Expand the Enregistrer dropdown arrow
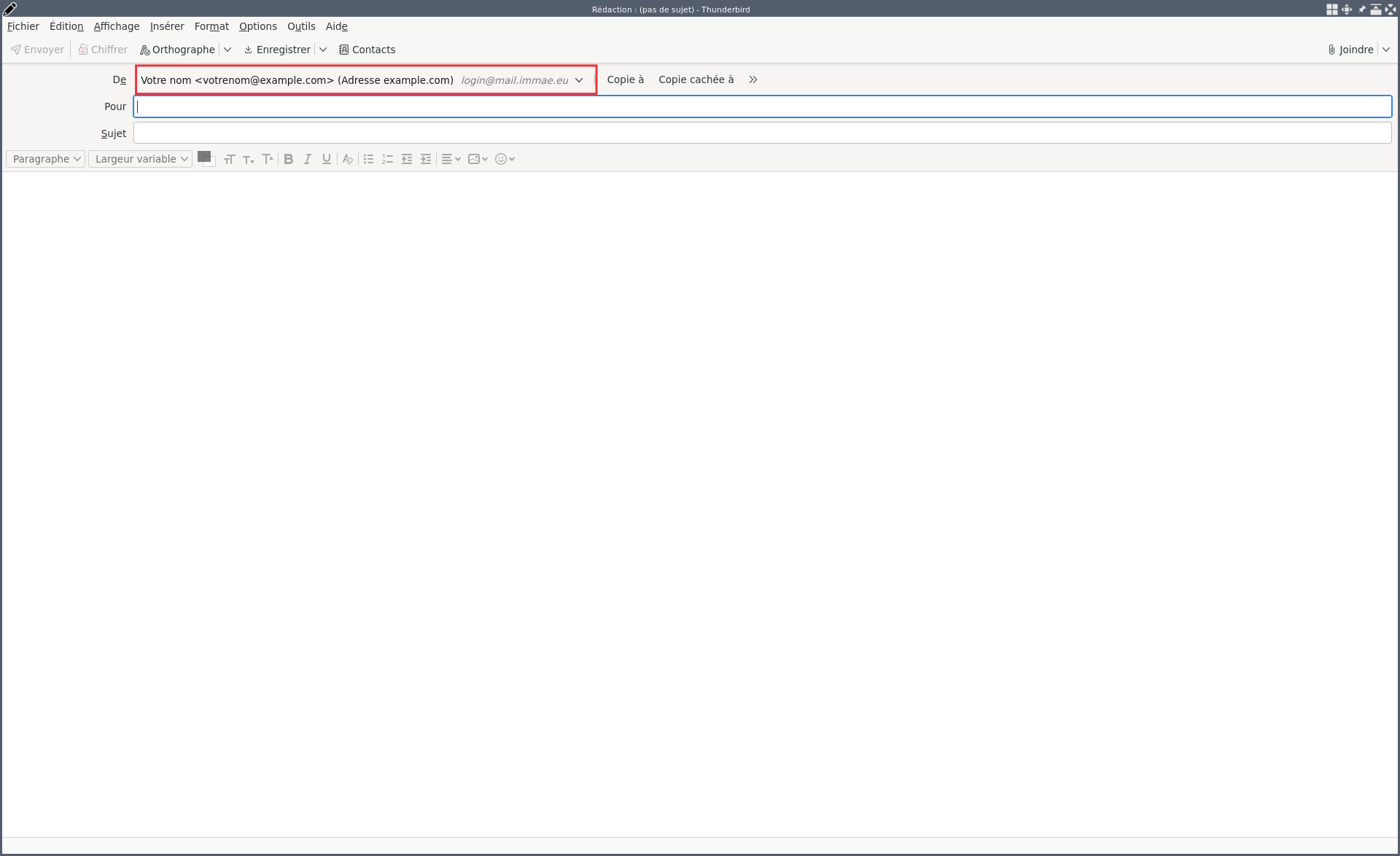 [323, 50]
